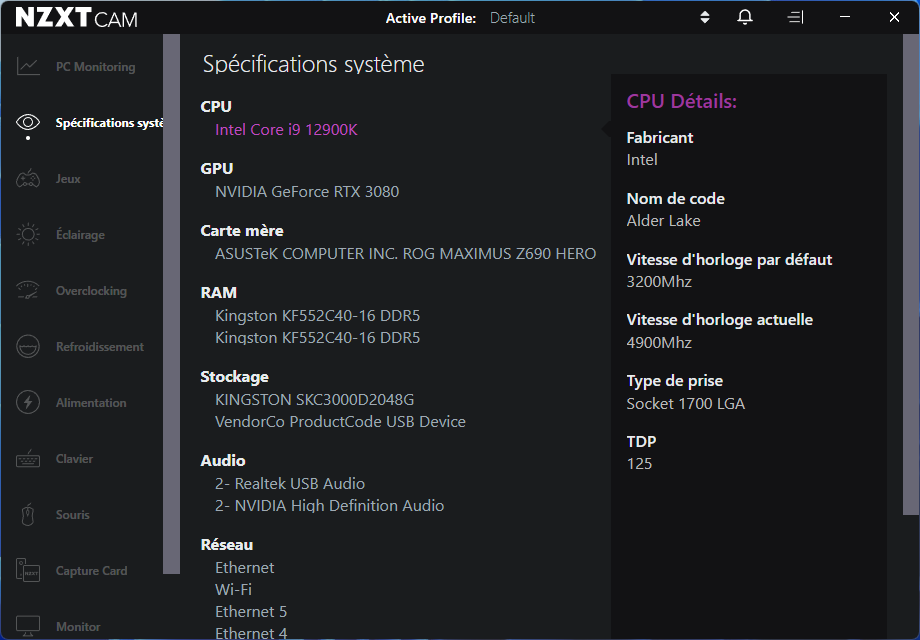Select 2- NVIDIA High Definition Audio

tap(329, 506)
